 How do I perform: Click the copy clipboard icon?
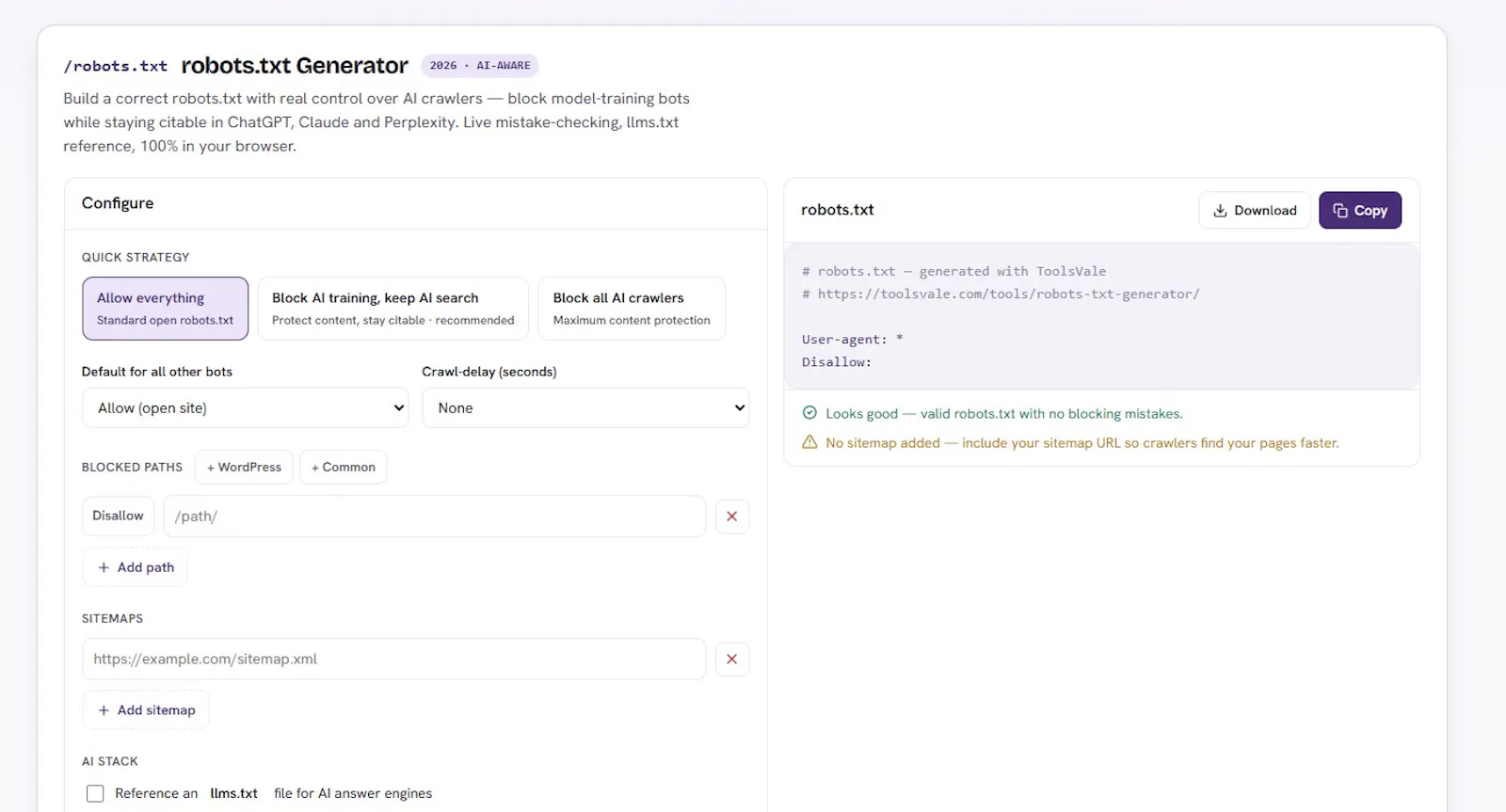coord(1340,211)
